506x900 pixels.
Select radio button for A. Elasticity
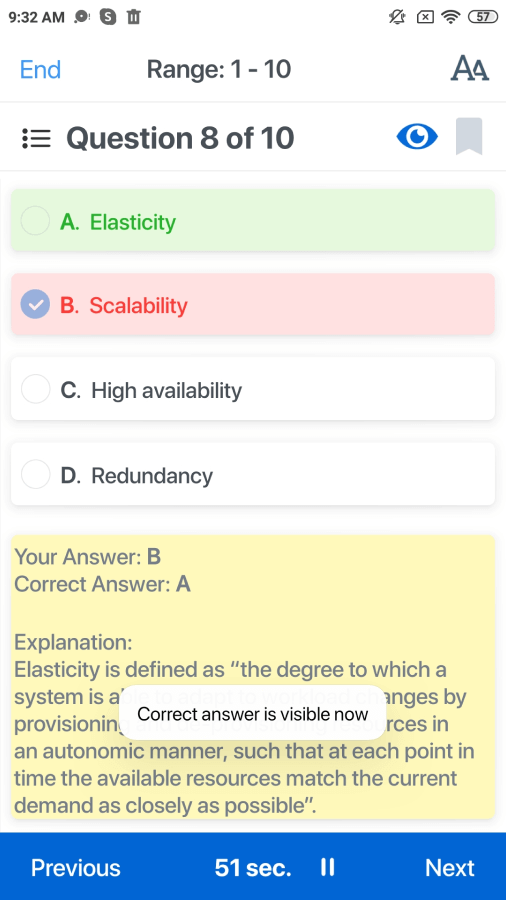tap(35, 221)
